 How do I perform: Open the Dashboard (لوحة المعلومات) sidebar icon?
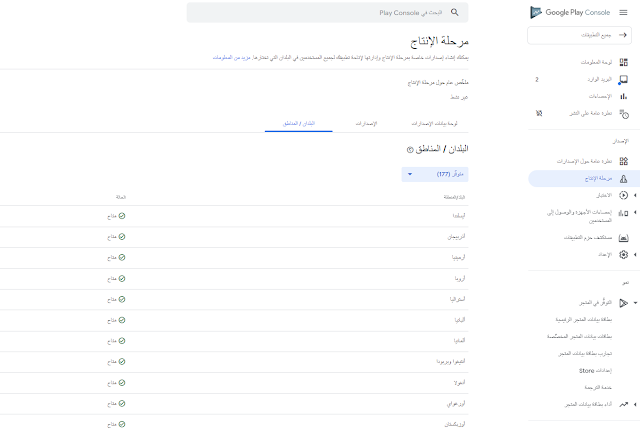coord(623,62)
